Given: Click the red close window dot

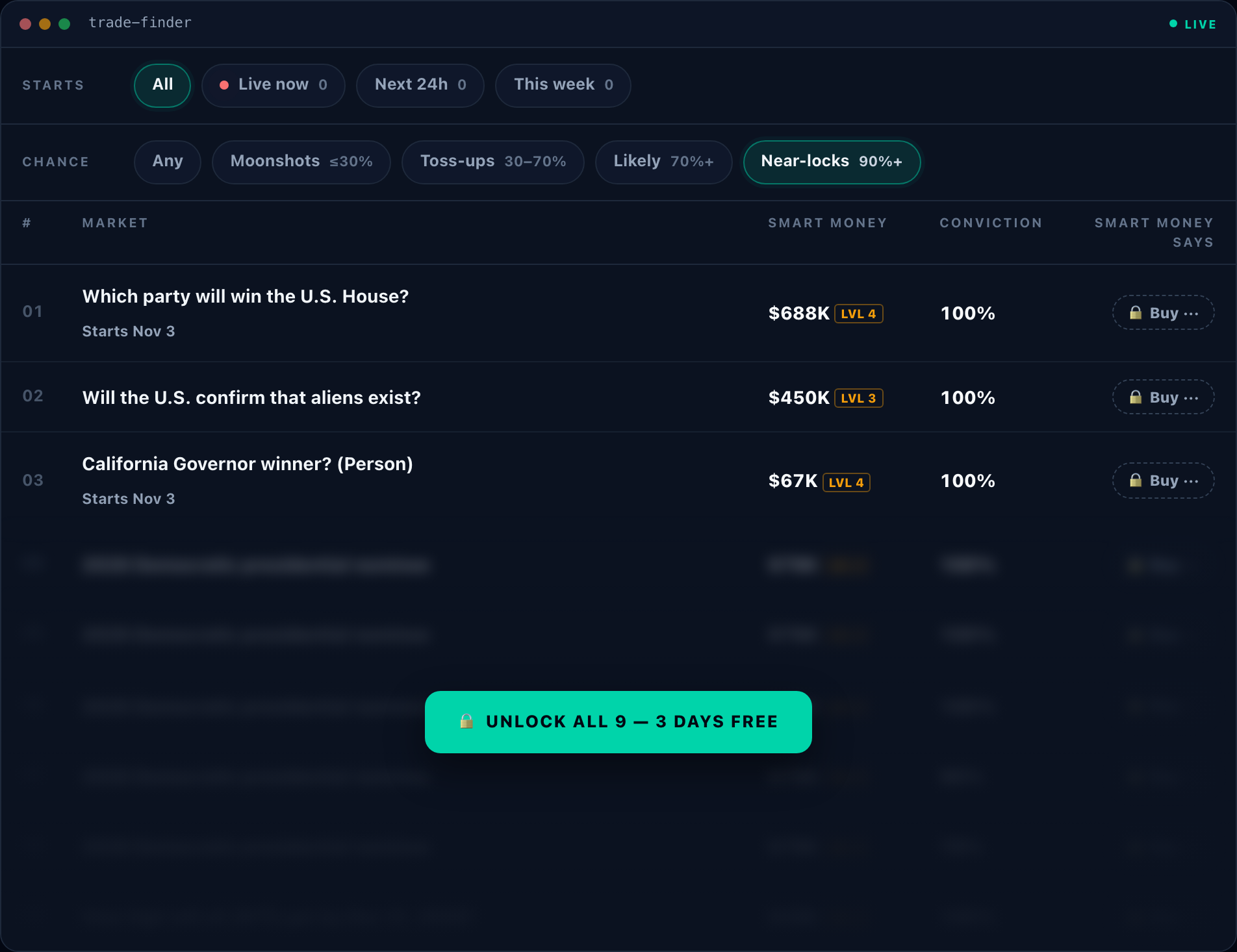Looking at the screenshot, I should tap(25, 24).
